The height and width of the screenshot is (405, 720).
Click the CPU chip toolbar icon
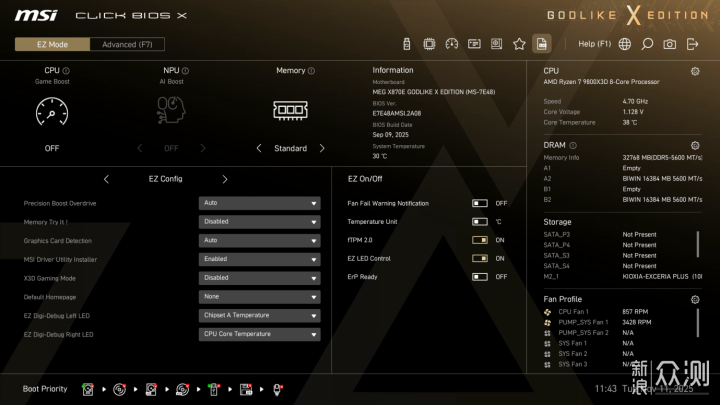pos(429,44)
